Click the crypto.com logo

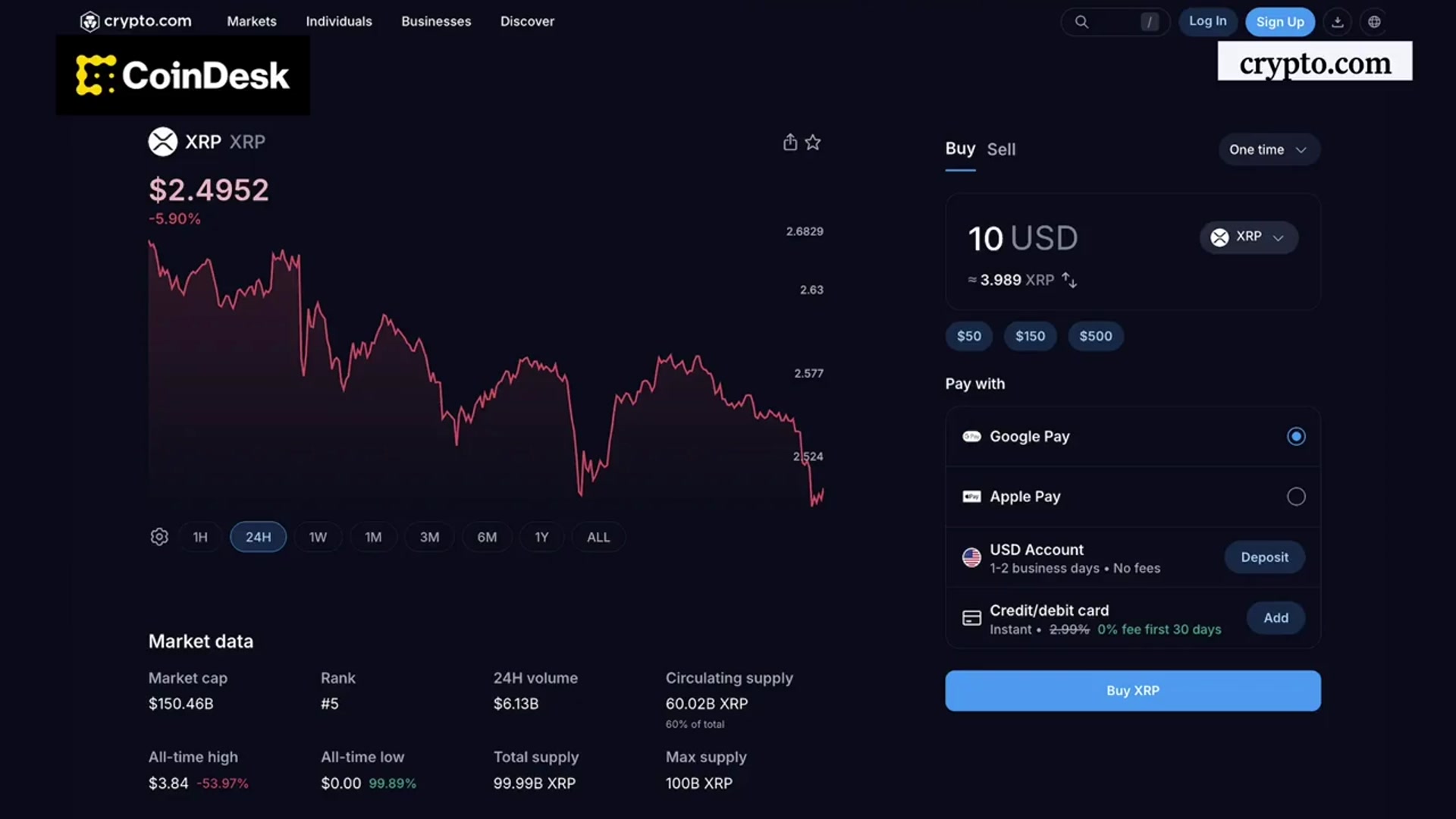point(135,21)
